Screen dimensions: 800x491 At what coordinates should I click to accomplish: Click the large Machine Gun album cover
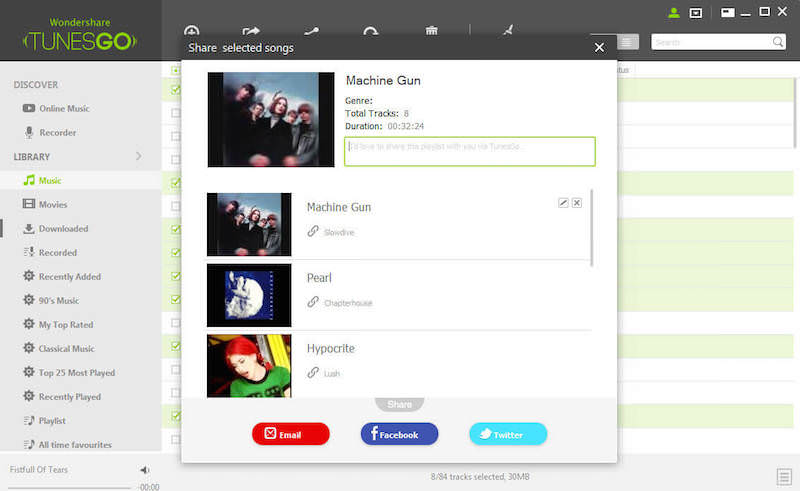point(271,119)
